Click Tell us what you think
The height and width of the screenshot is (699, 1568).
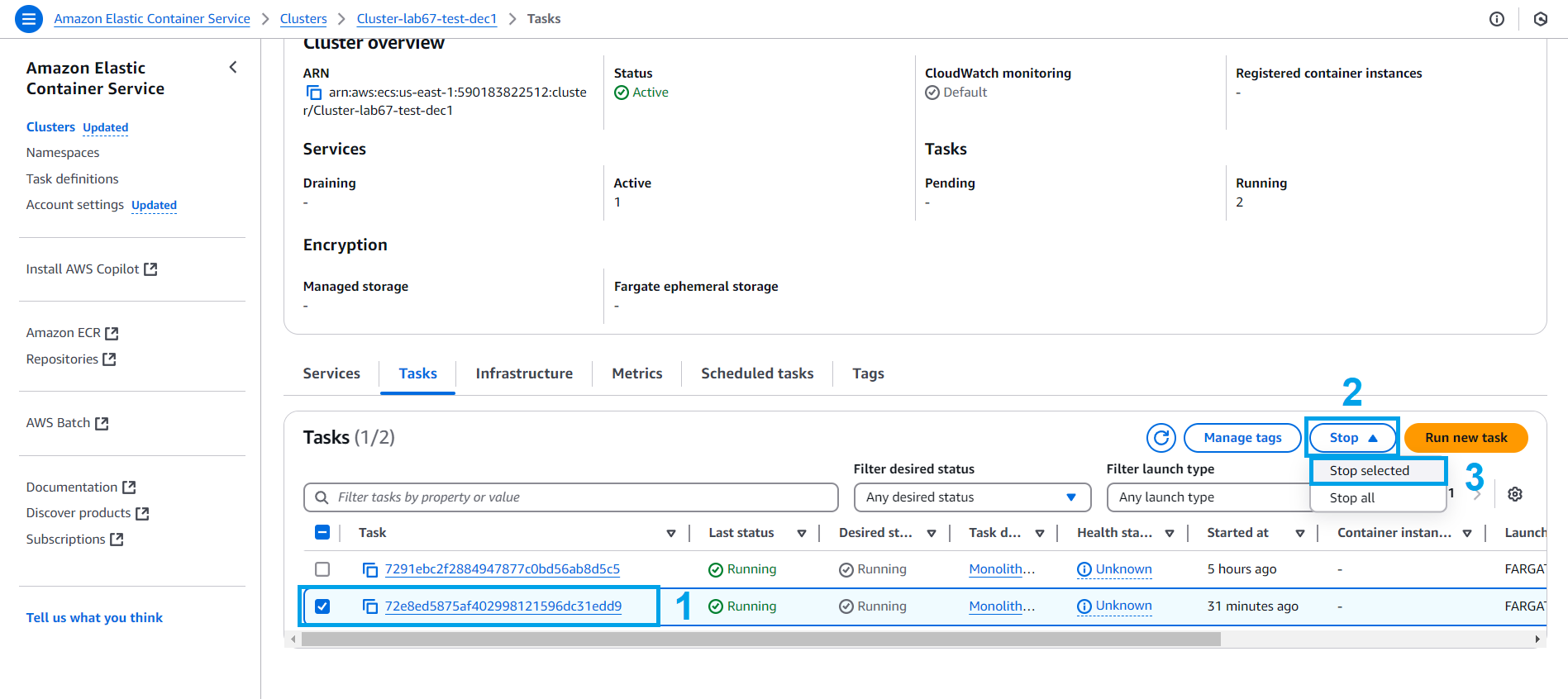[94, 618]
